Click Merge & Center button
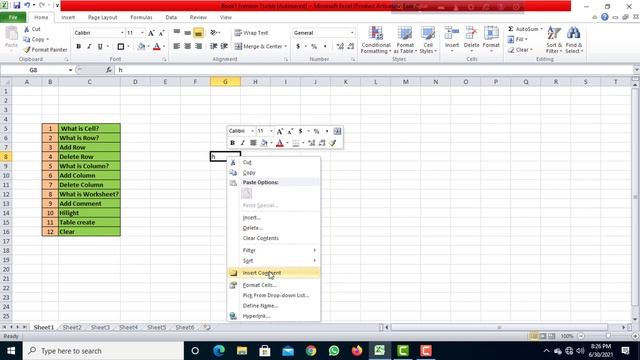Screen dimensions: 640x360 pos(259,47)
